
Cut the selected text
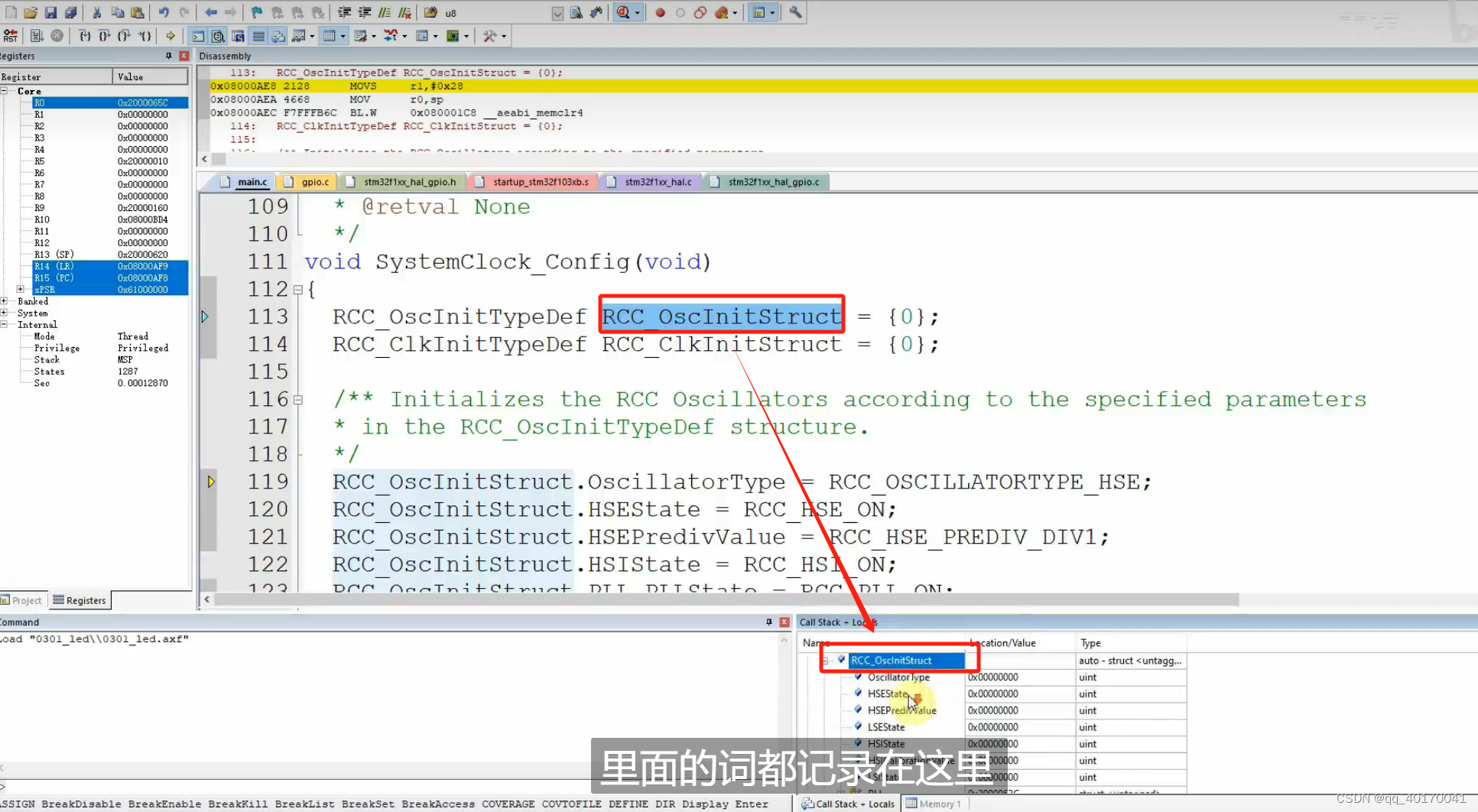point(97,12)
